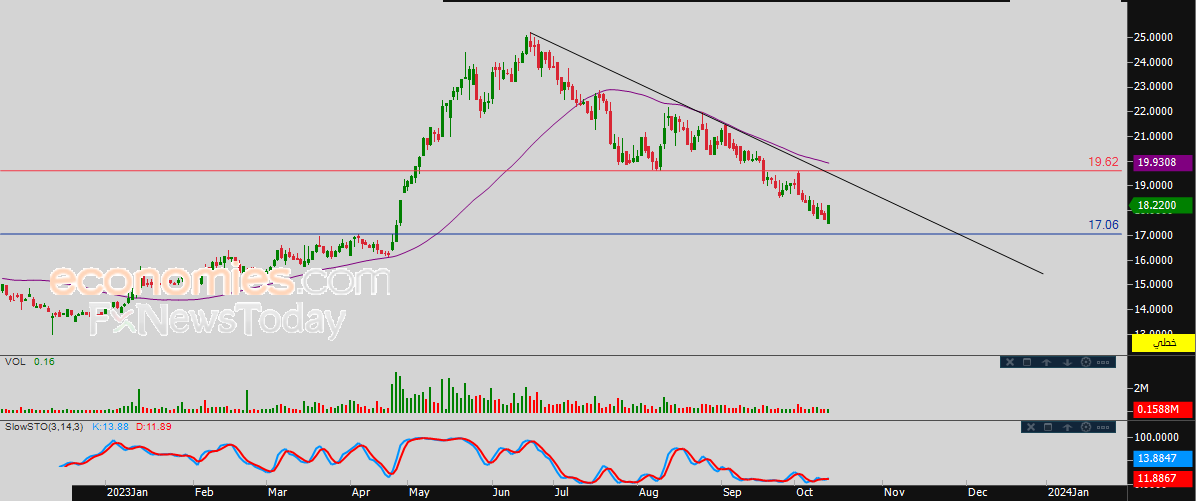Close the SlowSTO indicator panel
1196x501 pixels.
[x=1032, y=427]
